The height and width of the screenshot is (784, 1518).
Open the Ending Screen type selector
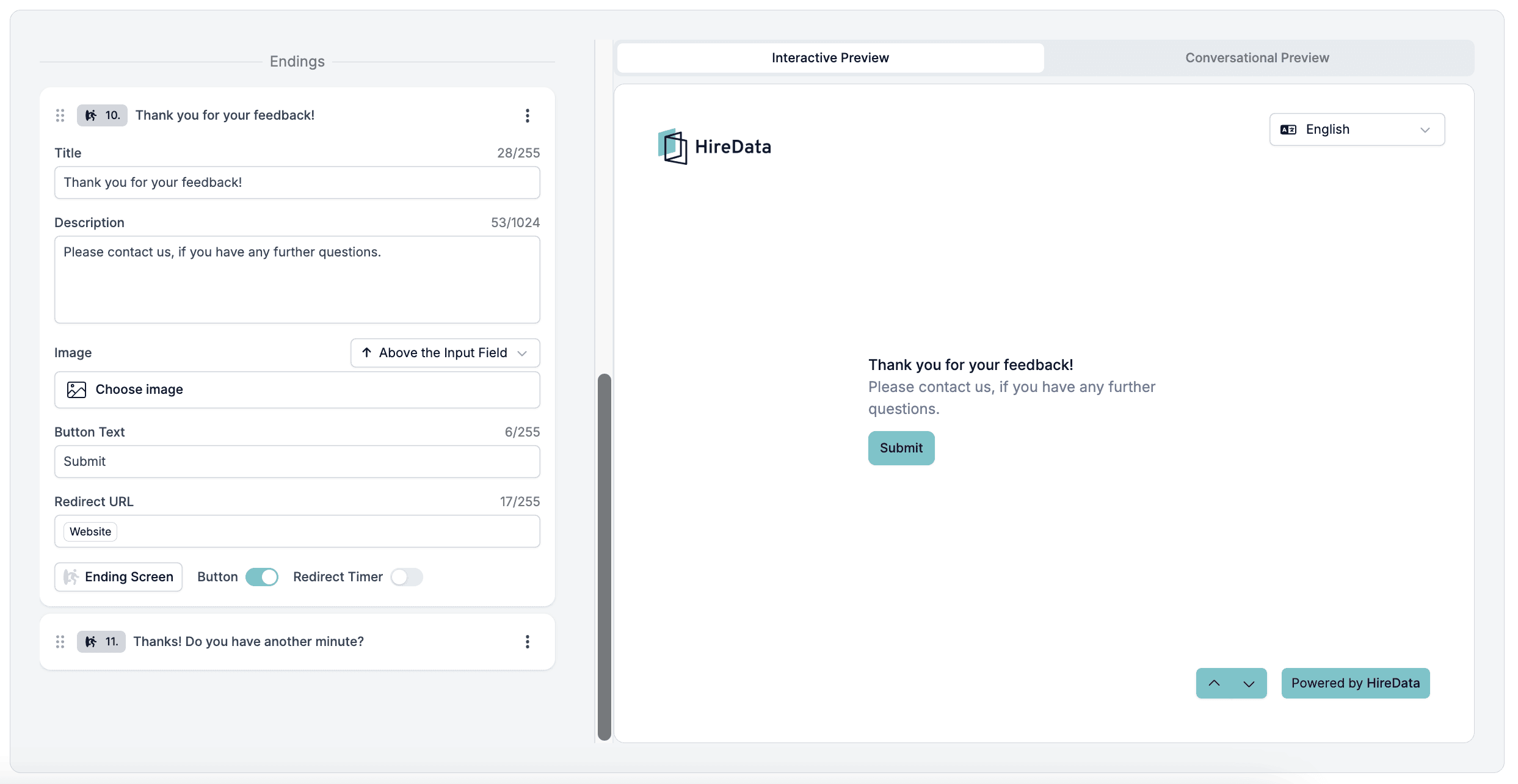point(118,577)
